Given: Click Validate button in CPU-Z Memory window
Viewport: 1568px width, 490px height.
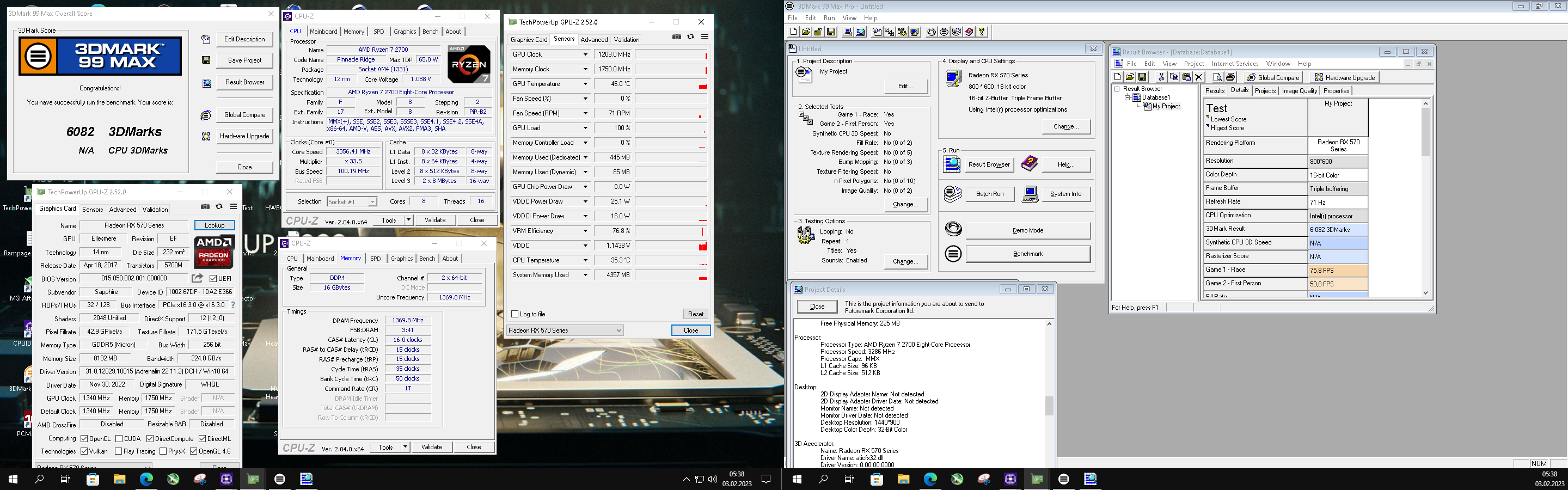Looking at the screenshot, I should tap(432, 447).
